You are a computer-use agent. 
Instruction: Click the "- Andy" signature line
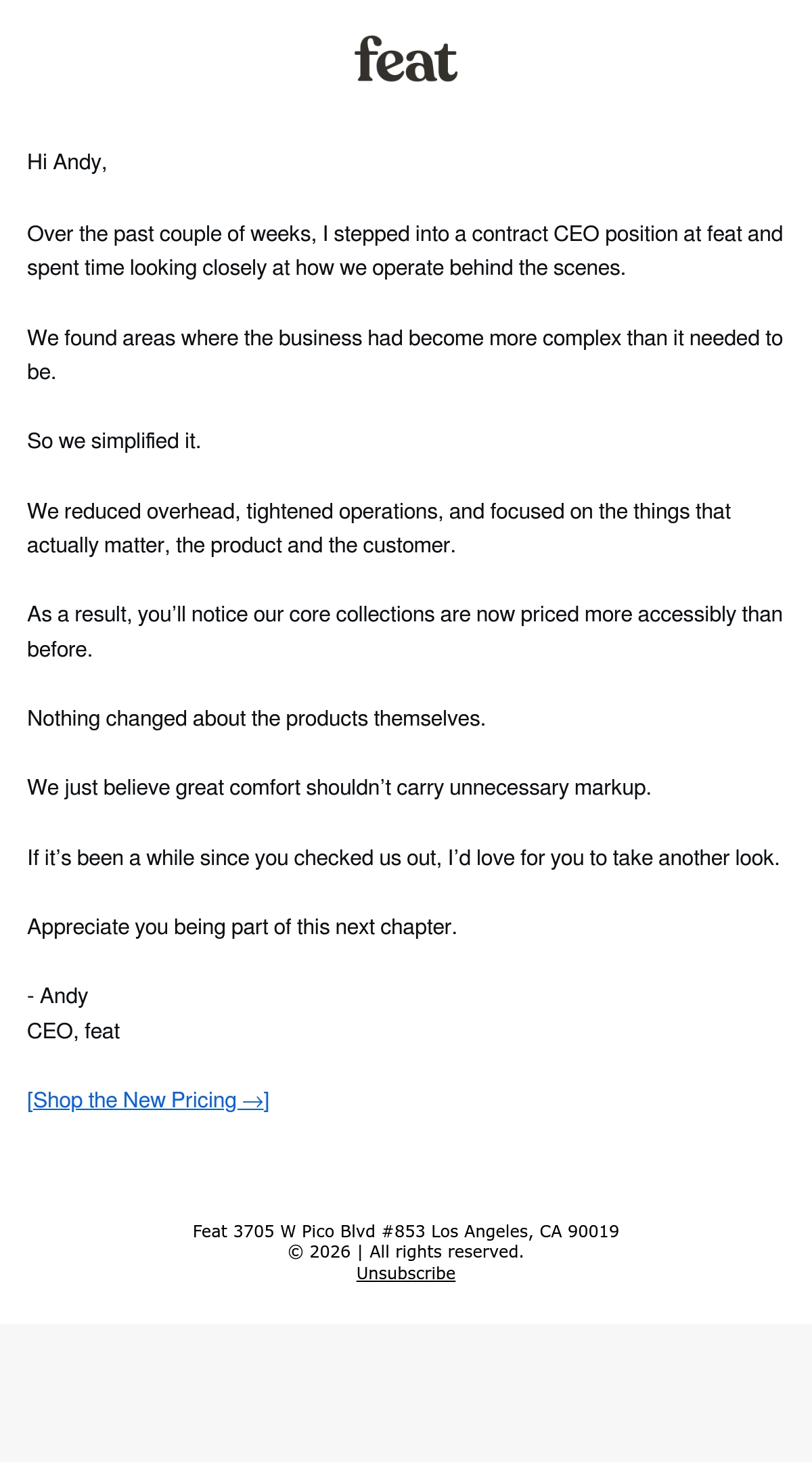[x=58, y=996]
